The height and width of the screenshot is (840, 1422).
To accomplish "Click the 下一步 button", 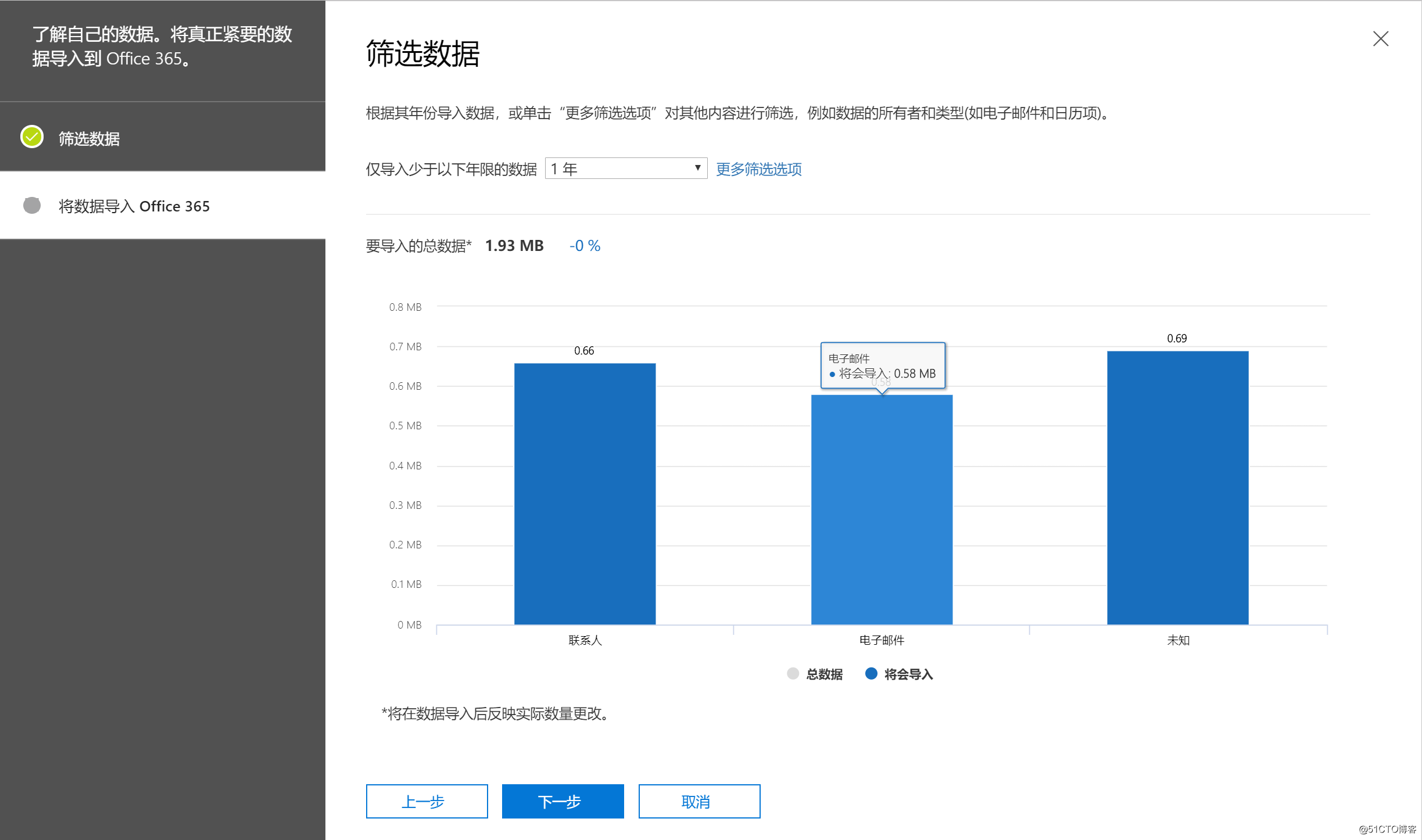I will tap(563, 801).
